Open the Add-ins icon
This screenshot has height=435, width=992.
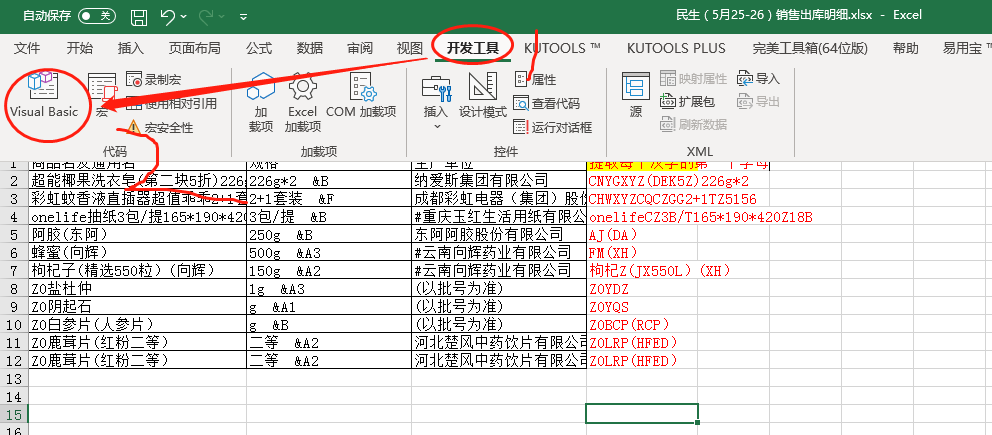261,101
